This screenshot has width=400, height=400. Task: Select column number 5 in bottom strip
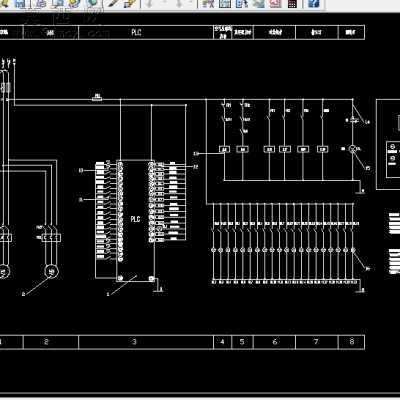click(x=242, y=342)
